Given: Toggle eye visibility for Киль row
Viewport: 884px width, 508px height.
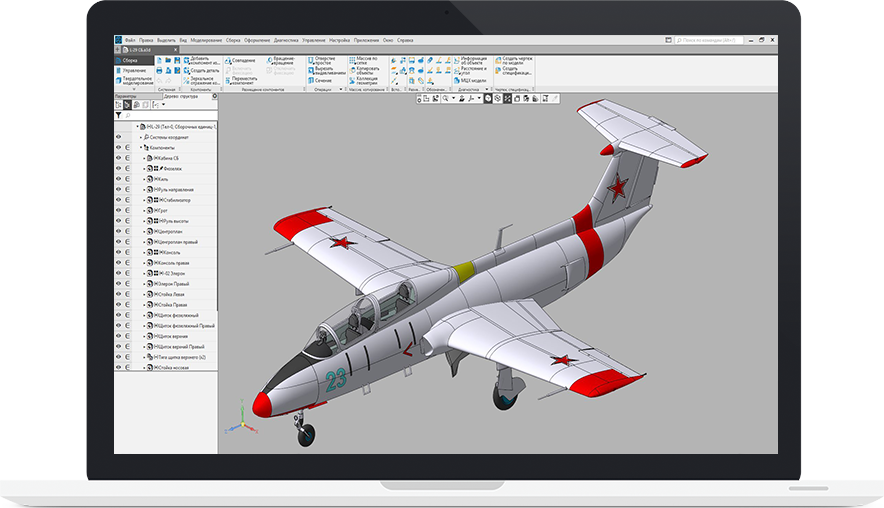Looking at the screenshot, I should point(118,179).
